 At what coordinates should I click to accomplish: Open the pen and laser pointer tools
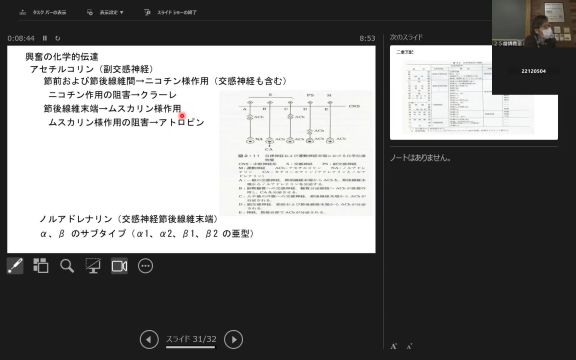coord(15,266)
